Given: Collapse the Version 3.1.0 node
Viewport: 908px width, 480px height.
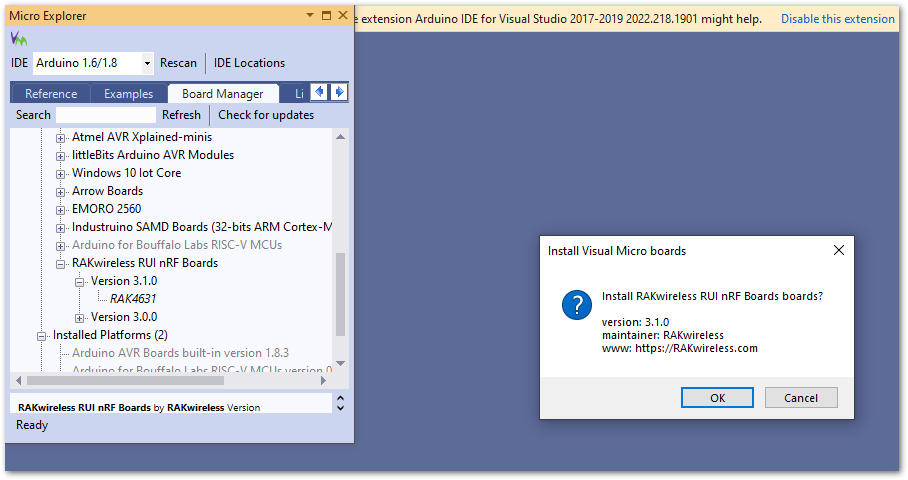Looking at the screenshot, I should (79, 281).
